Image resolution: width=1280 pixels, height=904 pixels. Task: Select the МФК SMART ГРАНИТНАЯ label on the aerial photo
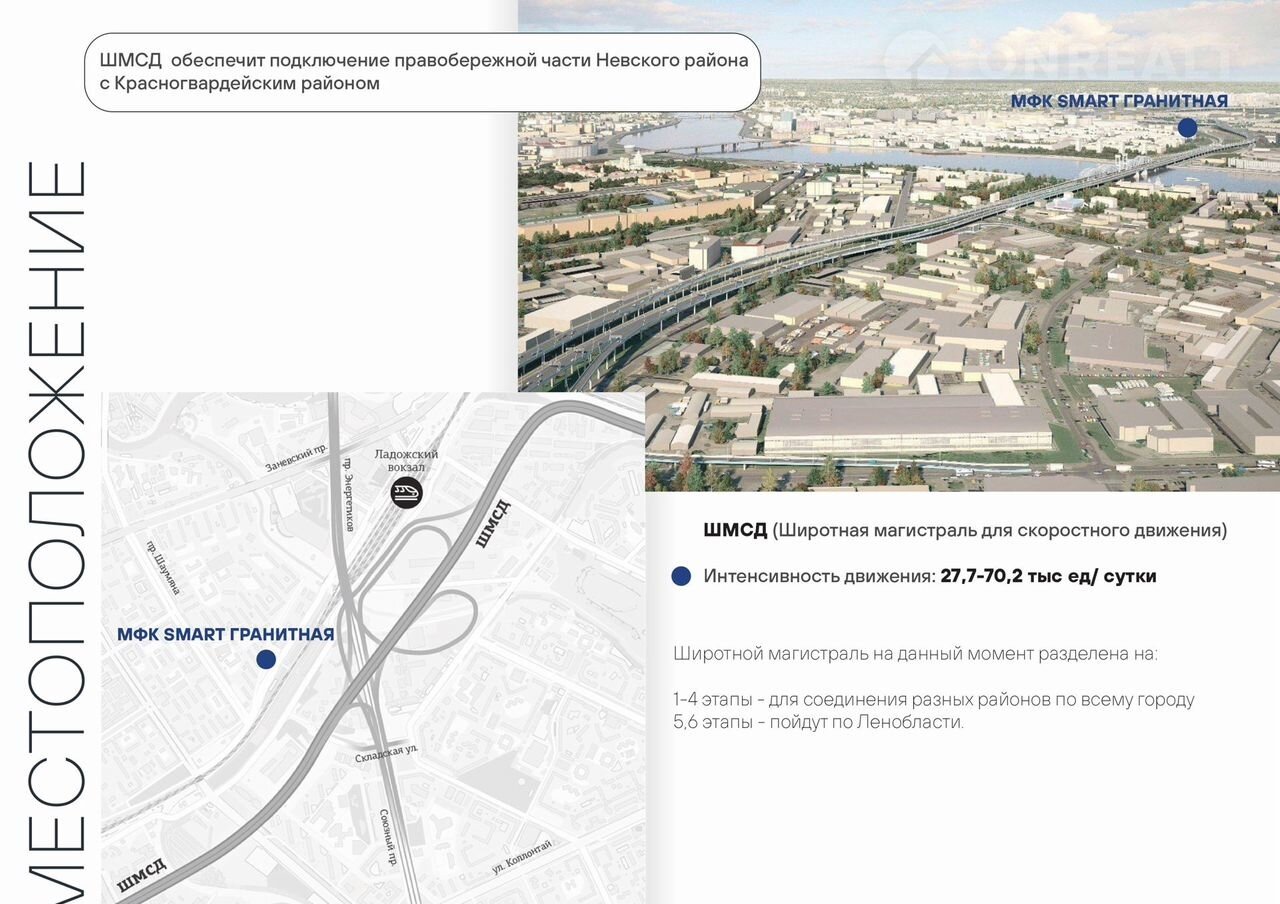coord(1118,101)
